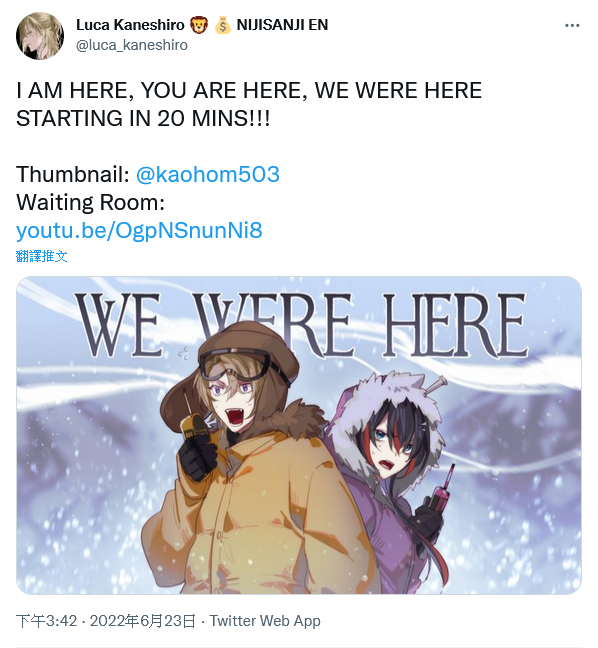
Task: Translate the tweet via 翻譯推文
Action: [x=42, y=256]
